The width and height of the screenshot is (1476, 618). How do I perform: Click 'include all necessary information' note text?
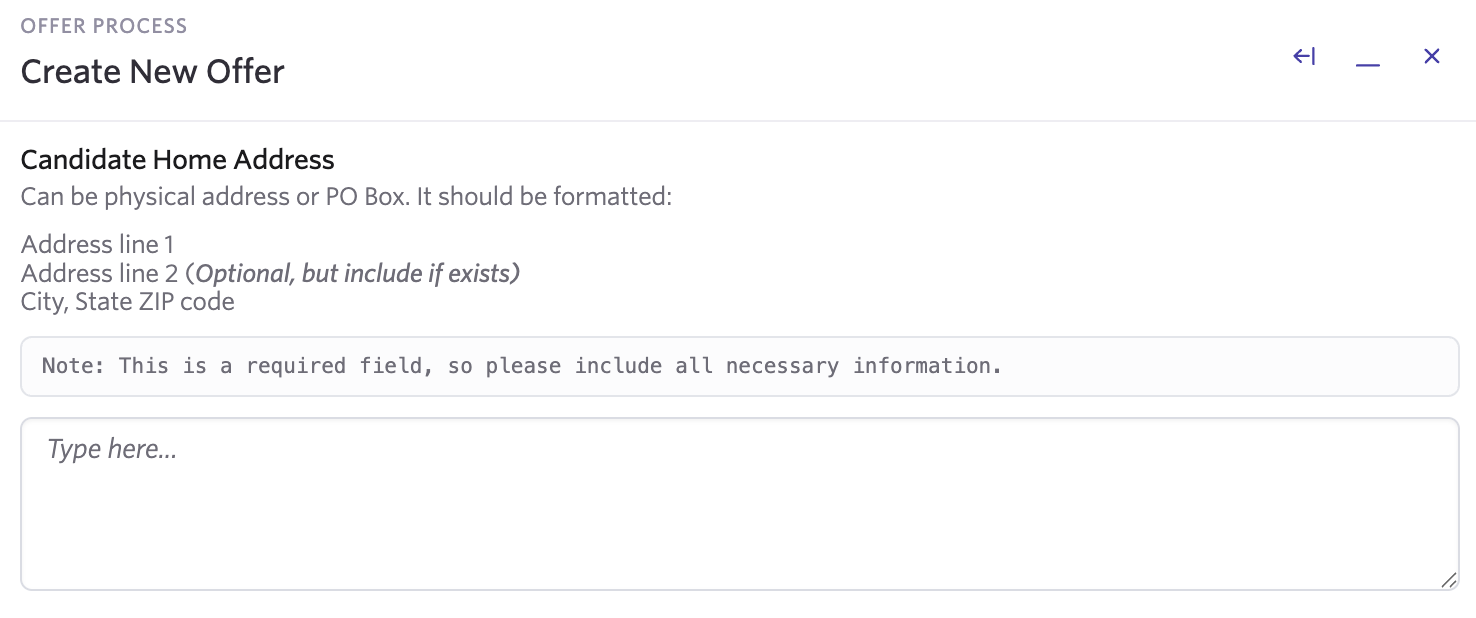coord(787,366)
